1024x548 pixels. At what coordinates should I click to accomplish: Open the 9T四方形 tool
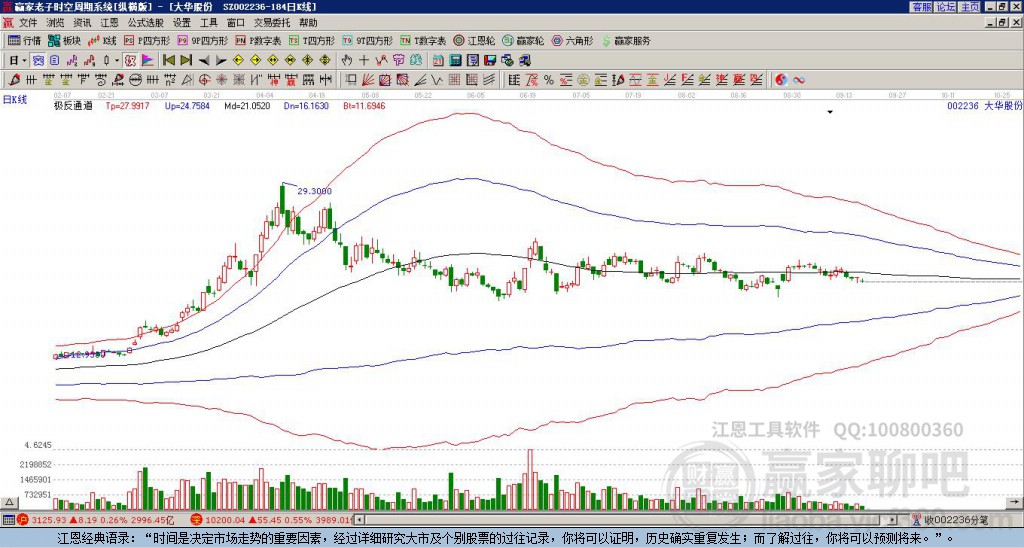tap(368, 40)
